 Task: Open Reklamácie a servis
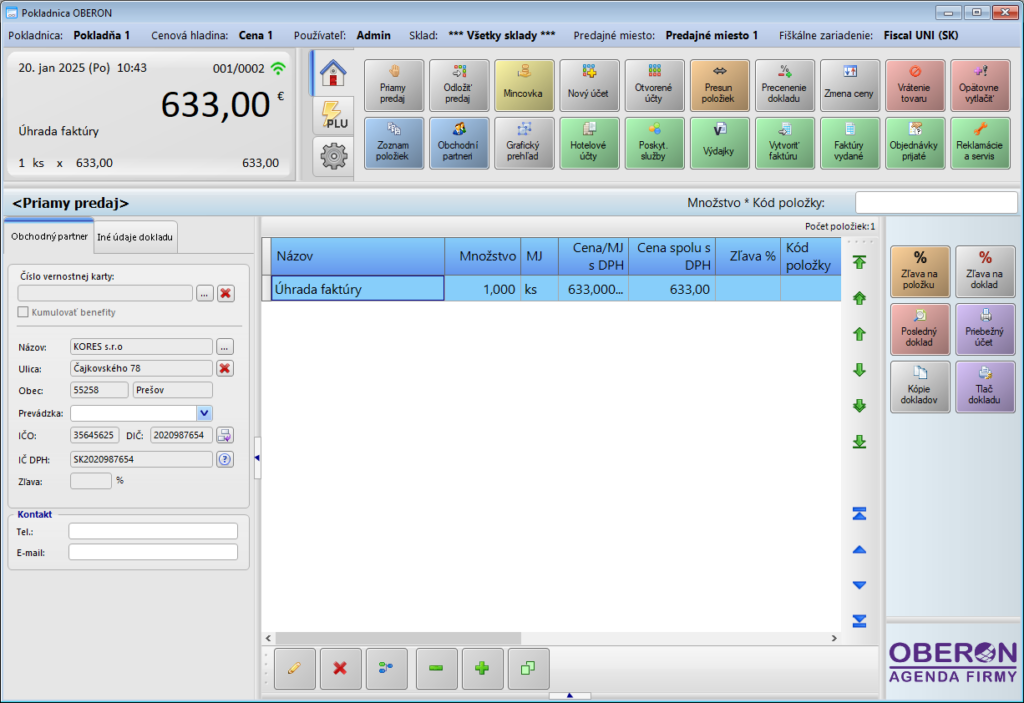point(980,143)
